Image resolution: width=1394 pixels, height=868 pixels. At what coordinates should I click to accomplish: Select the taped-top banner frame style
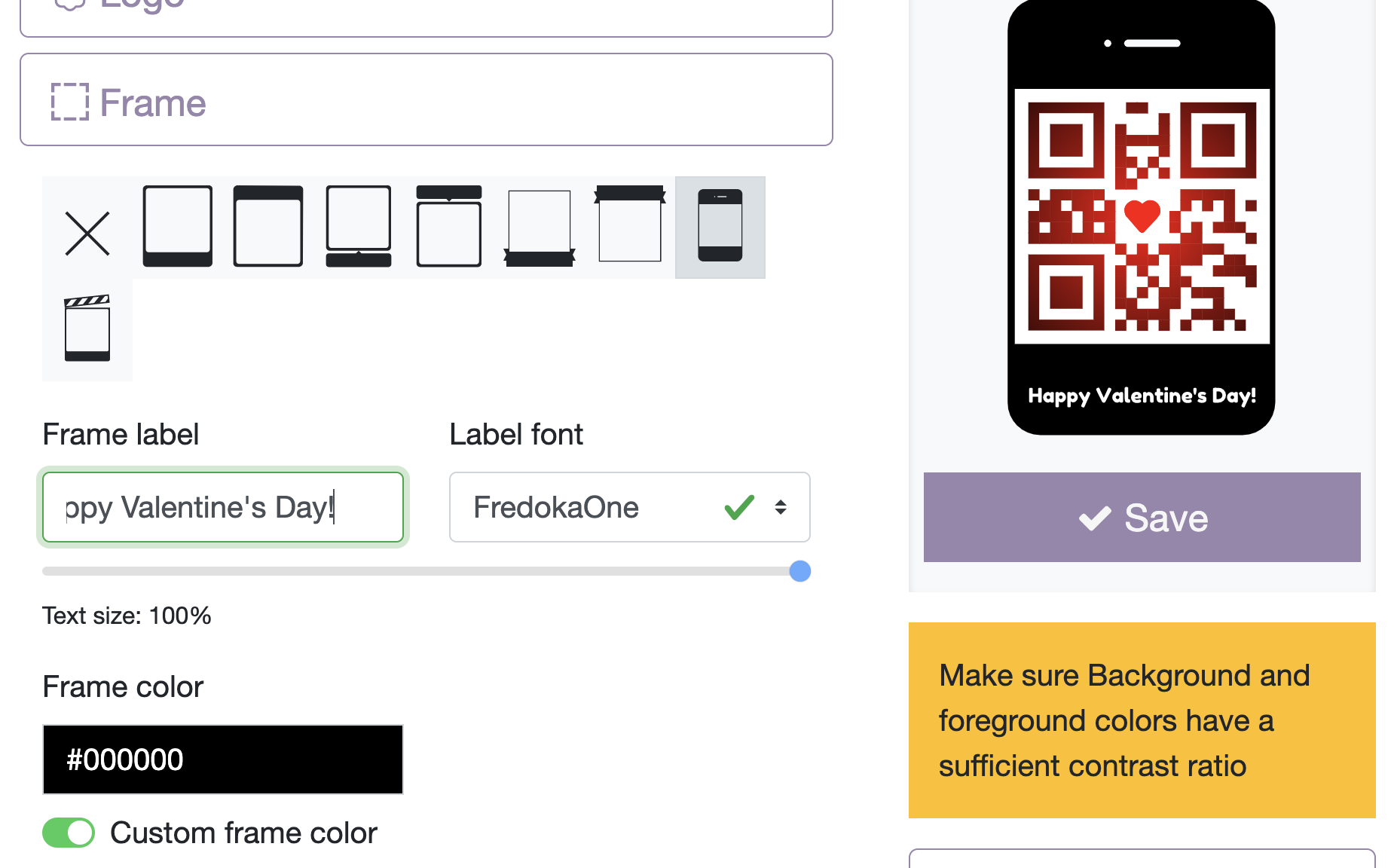pyautogui.click(x=629, y=226)
